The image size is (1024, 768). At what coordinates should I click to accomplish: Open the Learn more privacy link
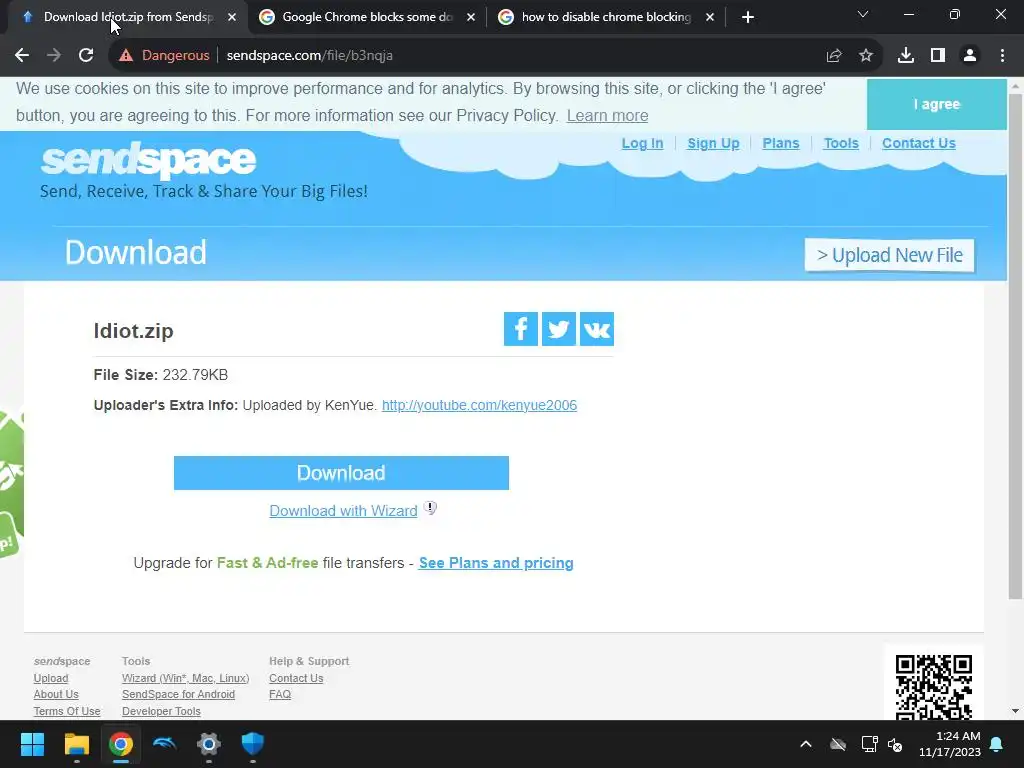pyautogui.click(x=607, y=116)
